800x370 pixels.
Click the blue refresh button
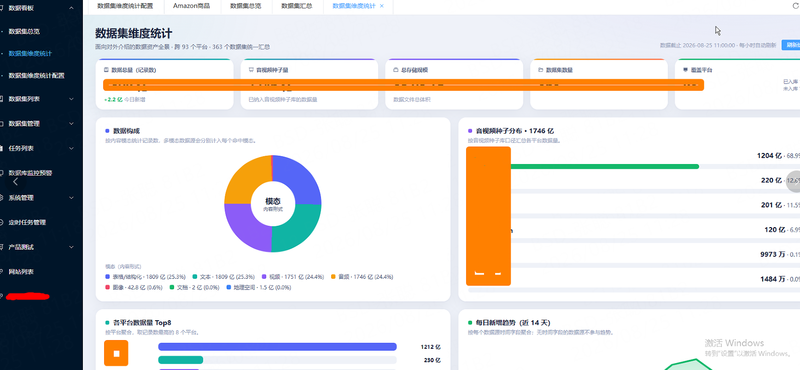coord(791,45)
